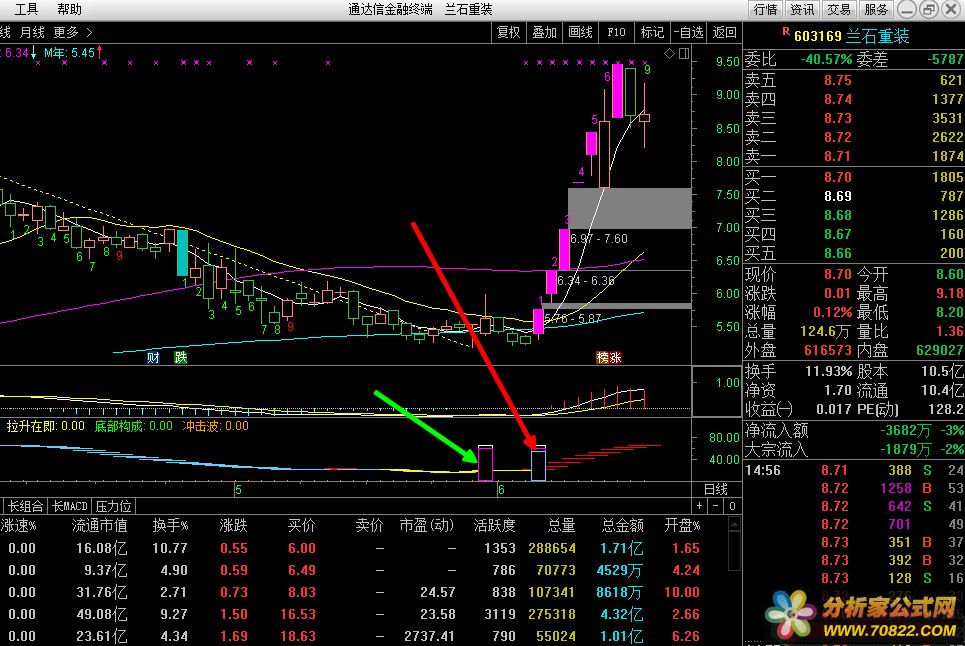Open the 工具 menu

point(26,9)
